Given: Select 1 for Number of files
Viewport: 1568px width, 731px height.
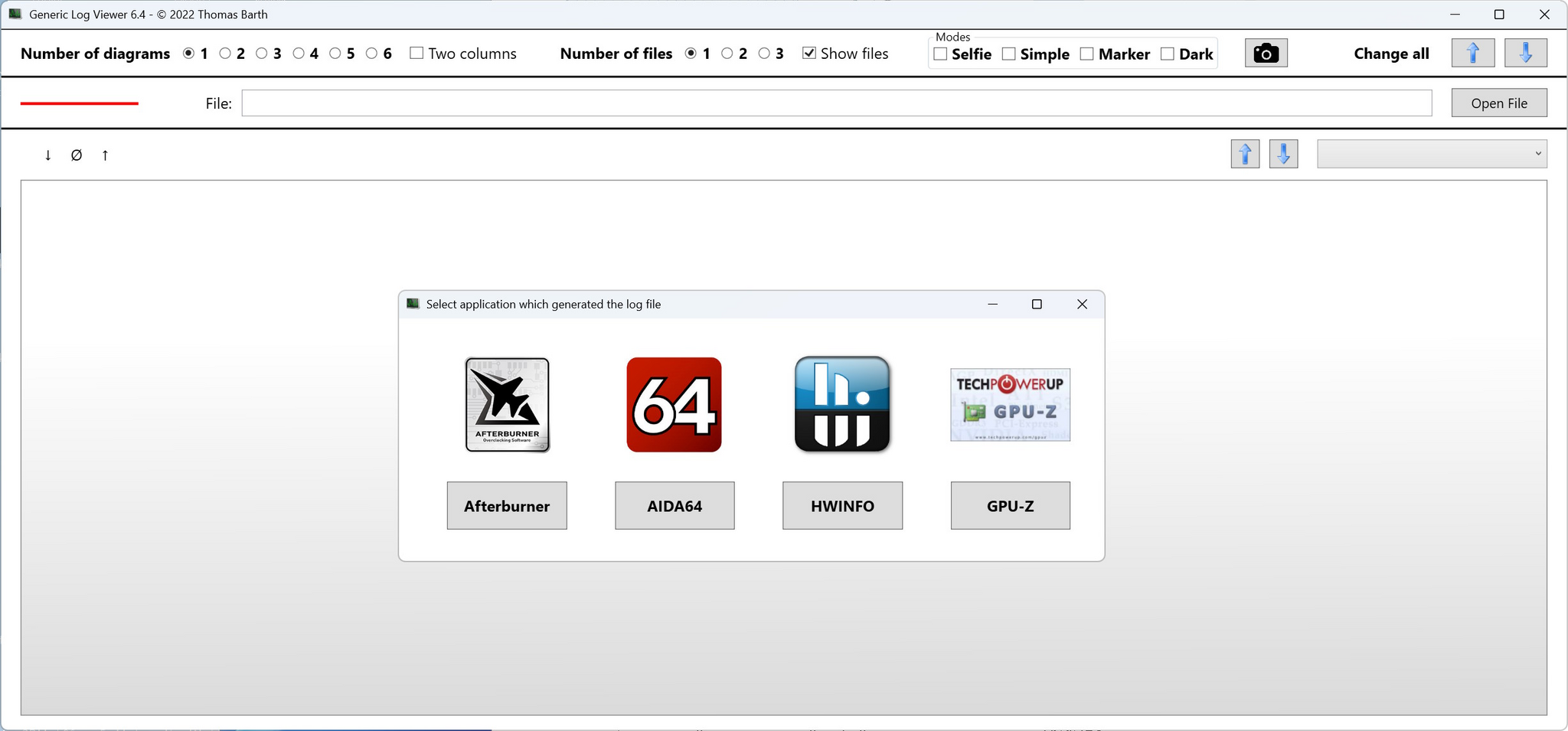Looking at the screenshot, I should (691, 54).
